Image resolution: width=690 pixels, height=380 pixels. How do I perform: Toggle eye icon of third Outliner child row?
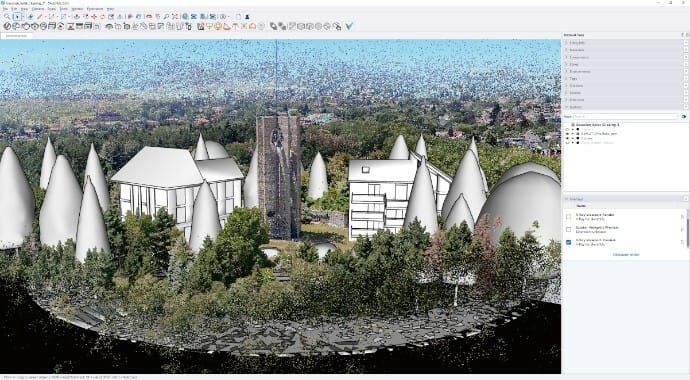(567, 138)
